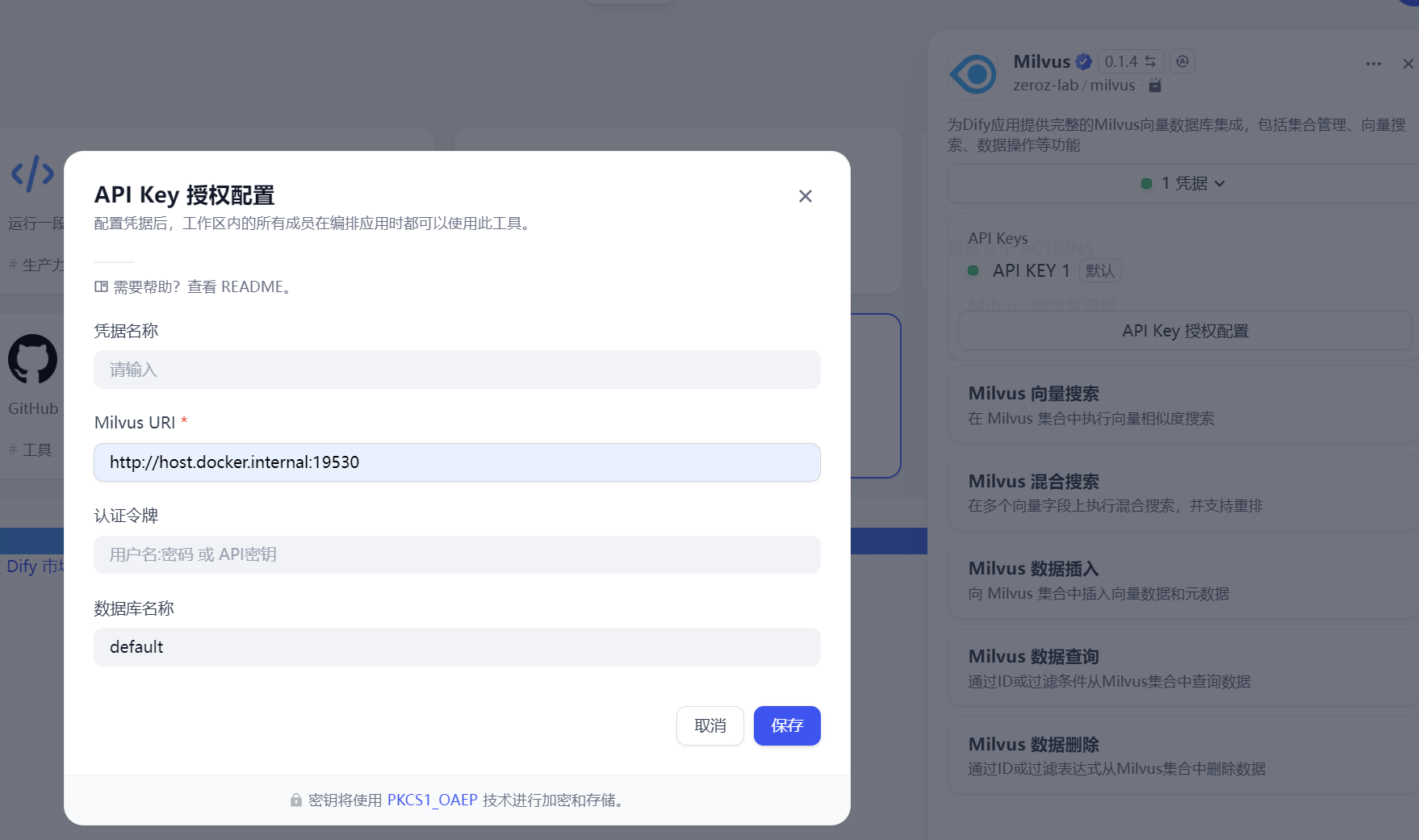Click the auto-update icon beside version

[x=1182, y=61]
